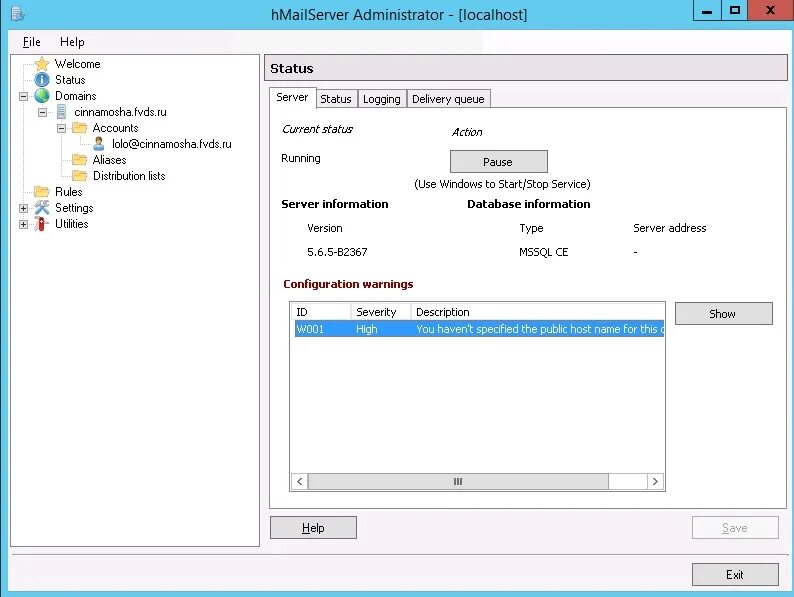This screenshot has height=597, width=794.
Task: Switch to the Server tab
Action: click(x=292, y=97)
